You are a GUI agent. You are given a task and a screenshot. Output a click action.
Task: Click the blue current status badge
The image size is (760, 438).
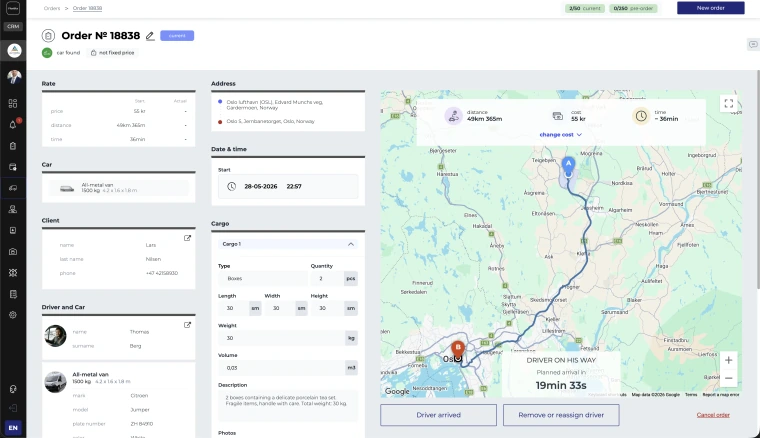177,36
